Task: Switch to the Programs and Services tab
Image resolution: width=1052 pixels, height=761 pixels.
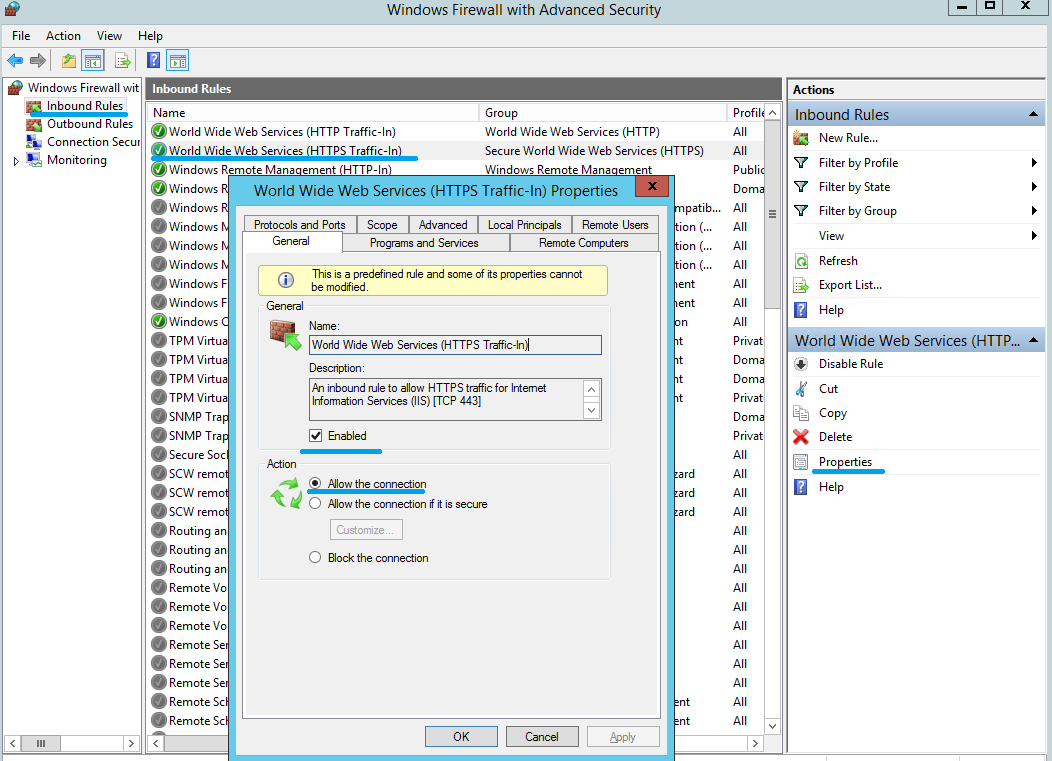Action: pos(424,243)
